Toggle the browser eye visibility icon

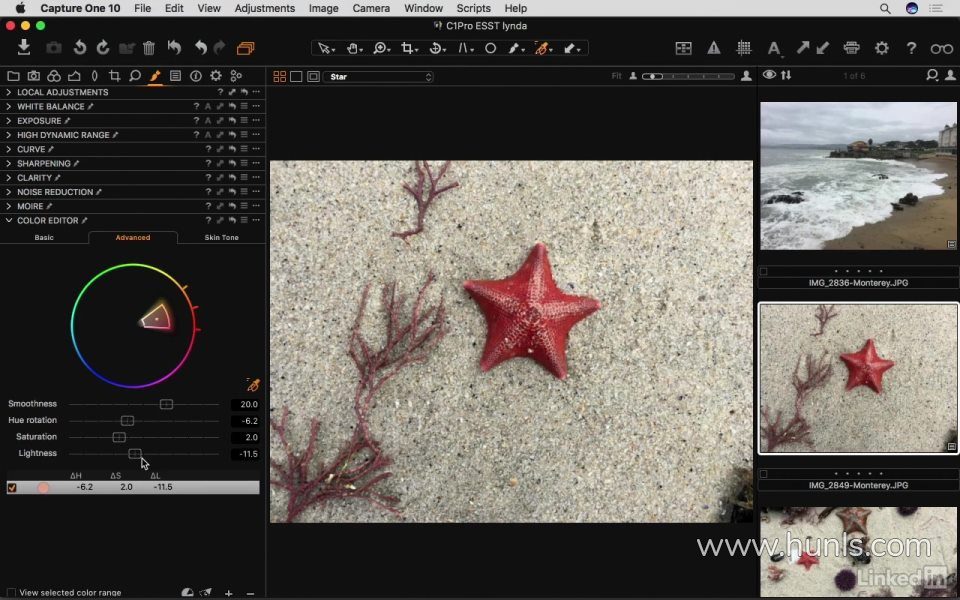[769, 75]
